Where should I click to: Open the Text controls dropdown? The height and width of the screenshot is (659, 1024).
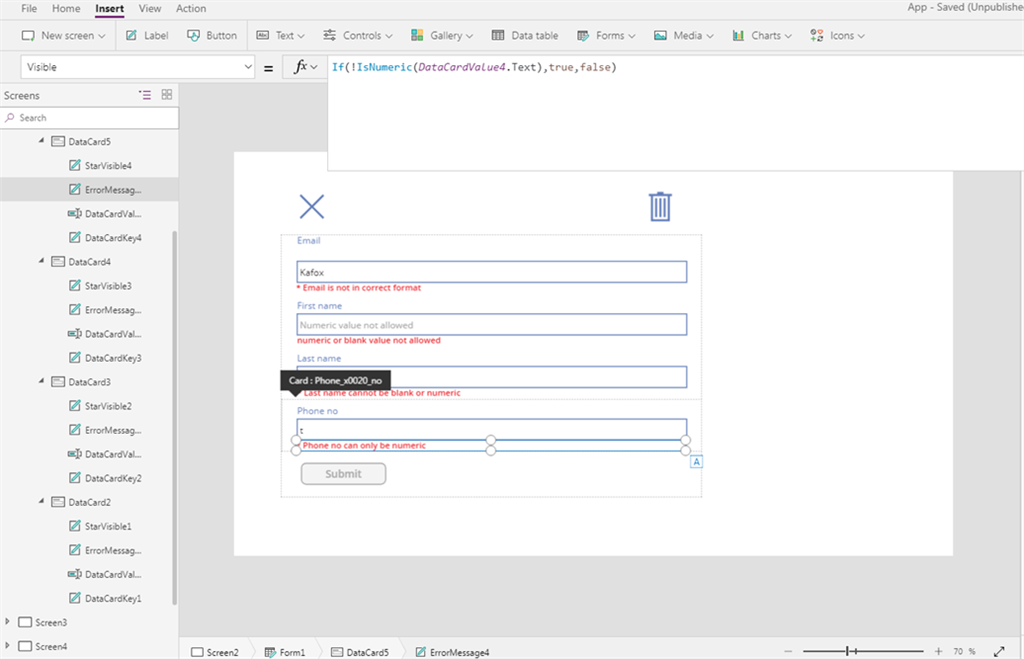280,35
